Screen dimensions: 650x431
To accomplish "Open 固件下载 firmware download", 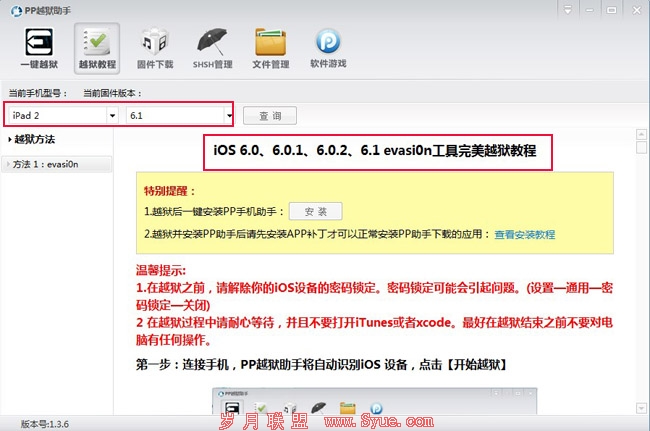I will click(x=155, y=48).
